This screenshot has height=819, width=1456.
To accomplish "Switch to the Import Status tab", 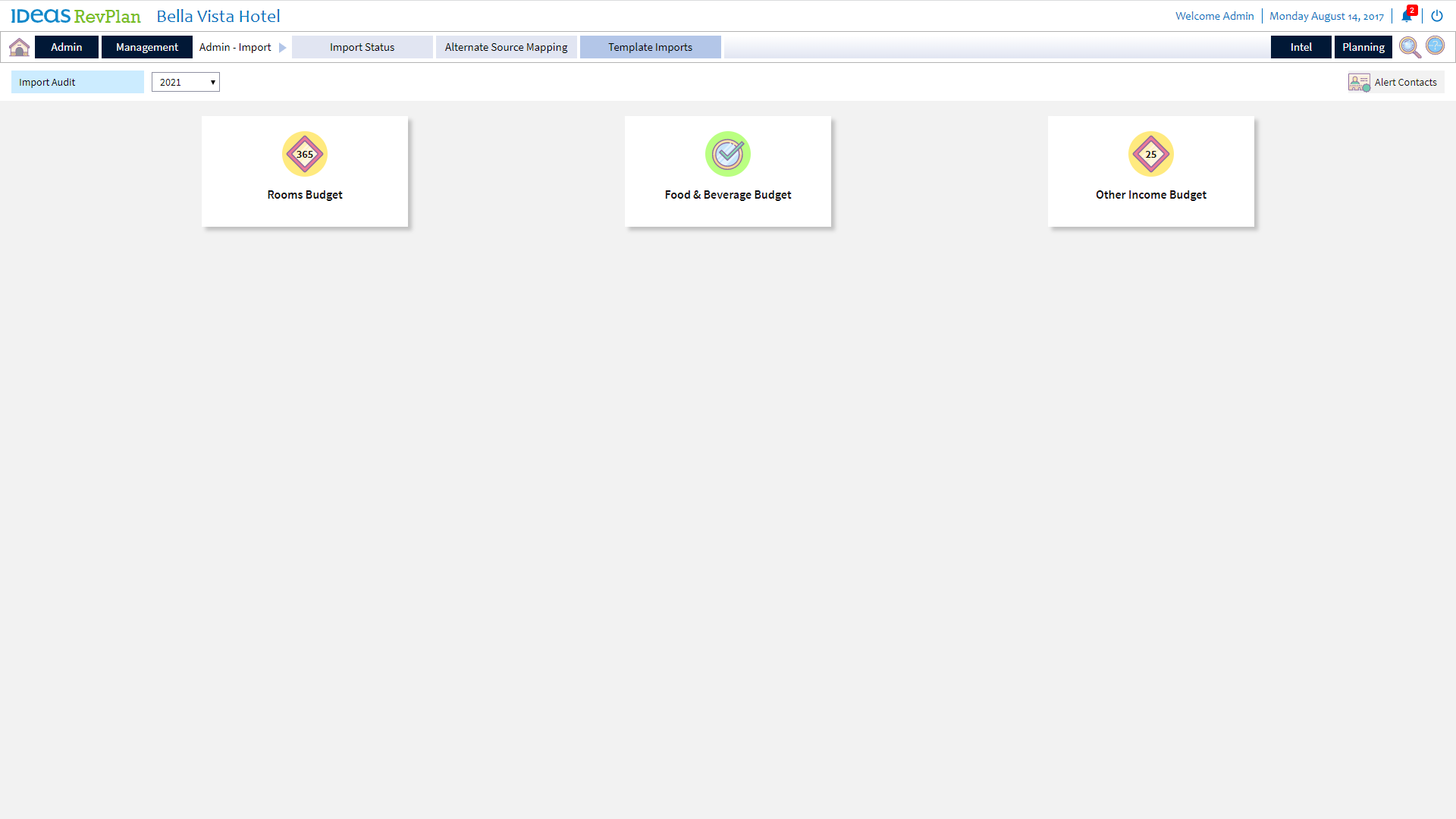I will pyautogui.click(x=362, y=47).
